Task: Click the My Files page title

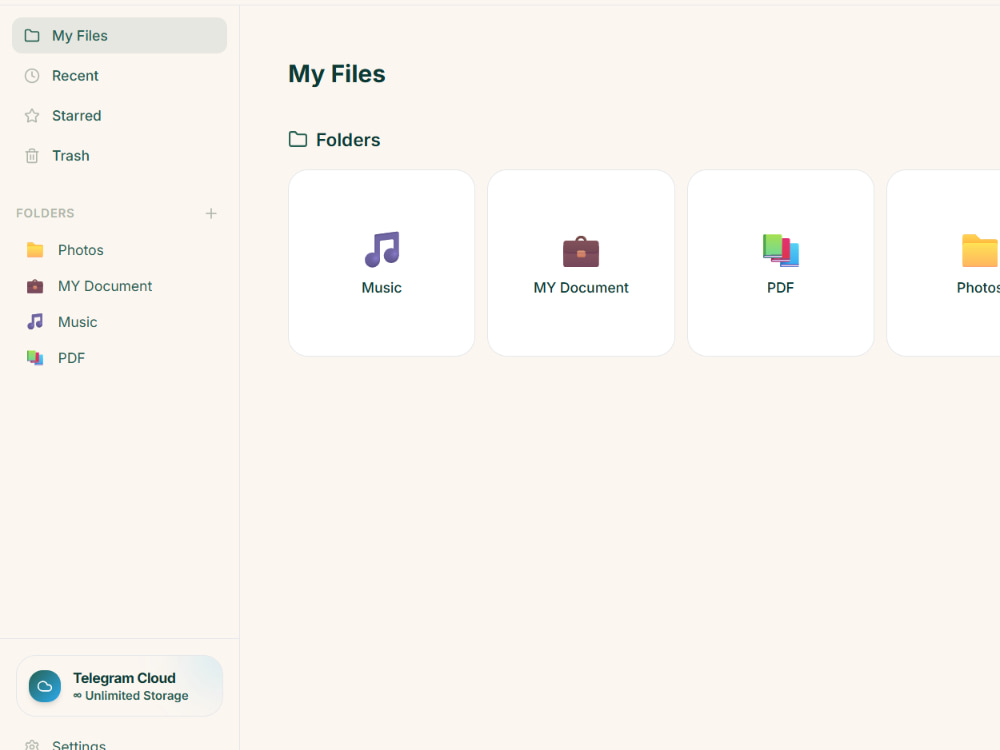Action: pos(337,74)
